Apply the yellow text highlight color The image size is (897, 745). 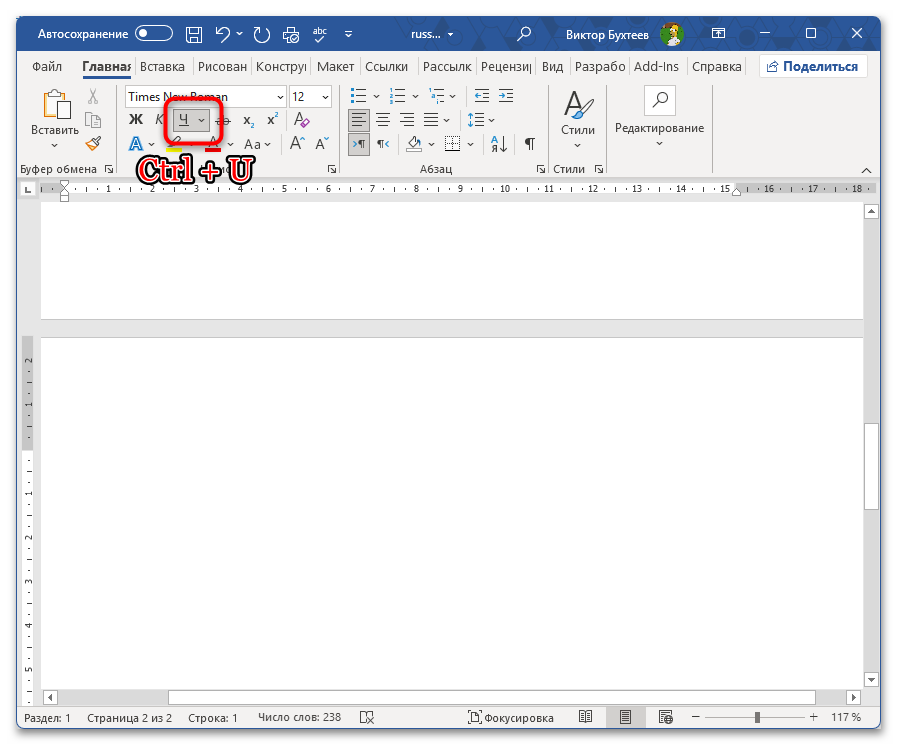pyautogui.click(x=174, y=144)
